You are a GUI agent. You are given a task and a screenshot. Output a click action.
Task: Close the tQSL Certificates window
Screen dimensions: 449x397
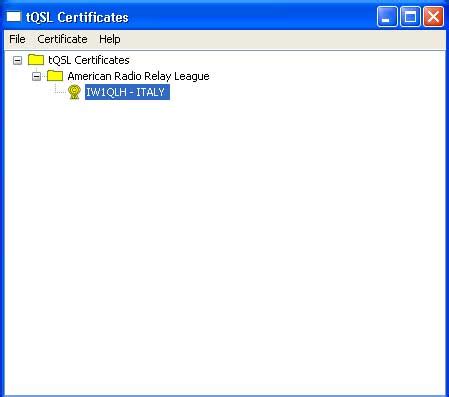(433, 16)
